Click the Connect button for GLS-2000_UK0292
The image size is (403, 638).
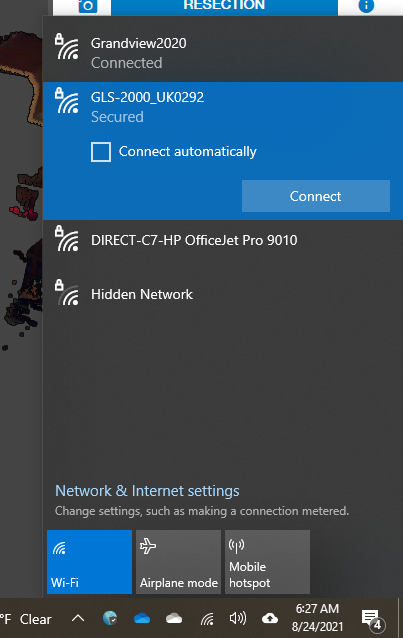[x=315, y=196]
